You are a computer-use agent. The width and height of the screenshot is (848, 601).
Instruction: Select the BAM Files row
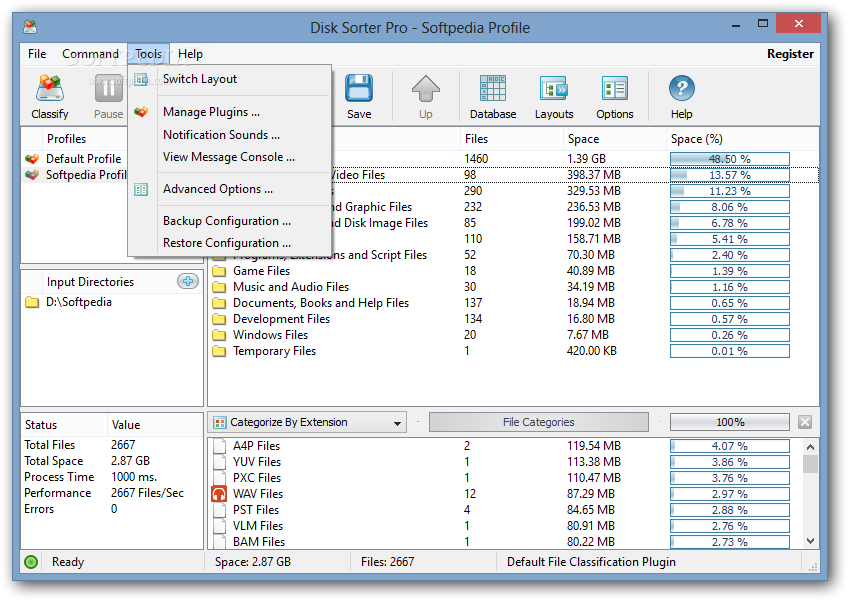[x=505, y=541]
